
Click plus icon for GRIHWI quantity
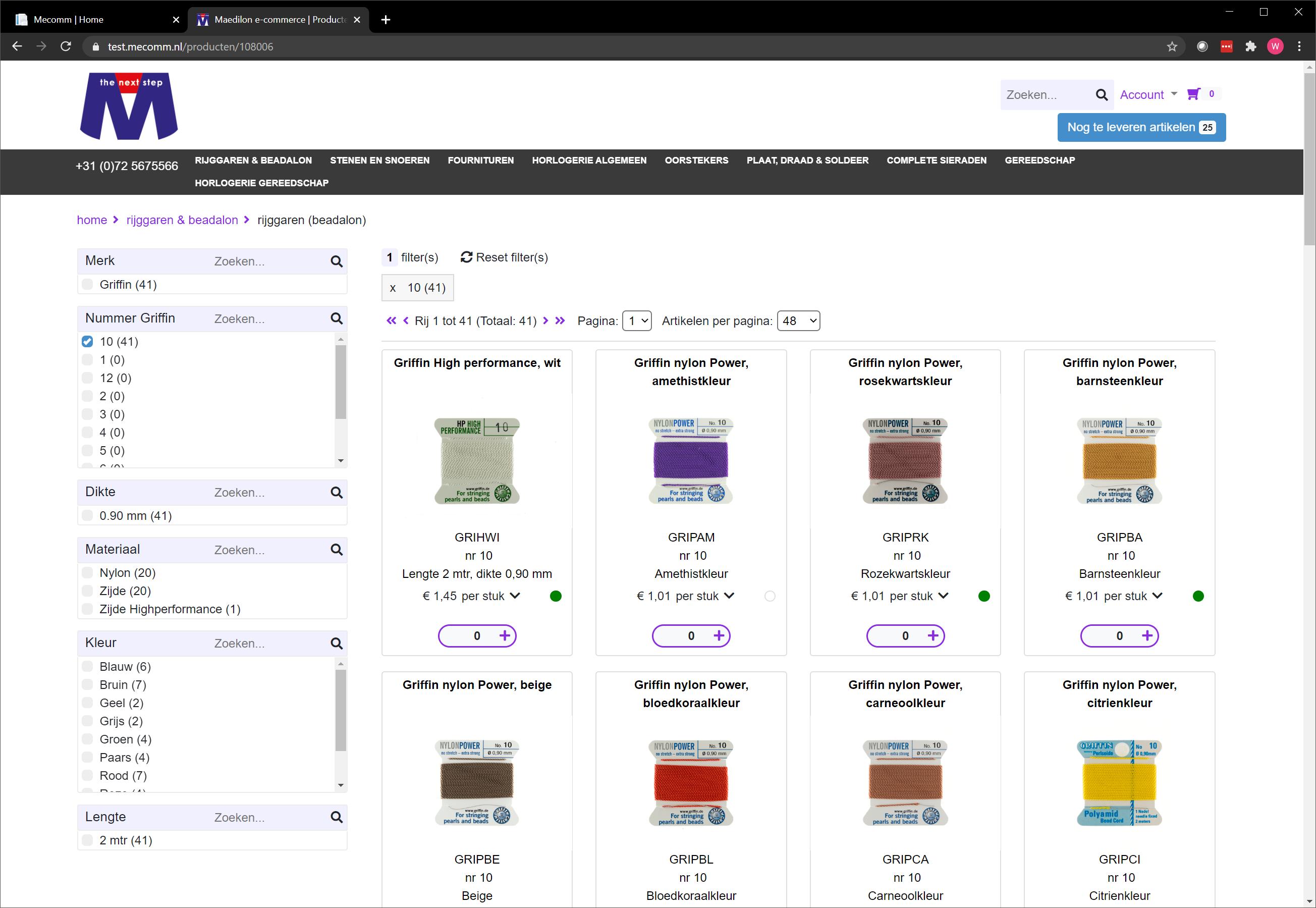pos(505,635)
